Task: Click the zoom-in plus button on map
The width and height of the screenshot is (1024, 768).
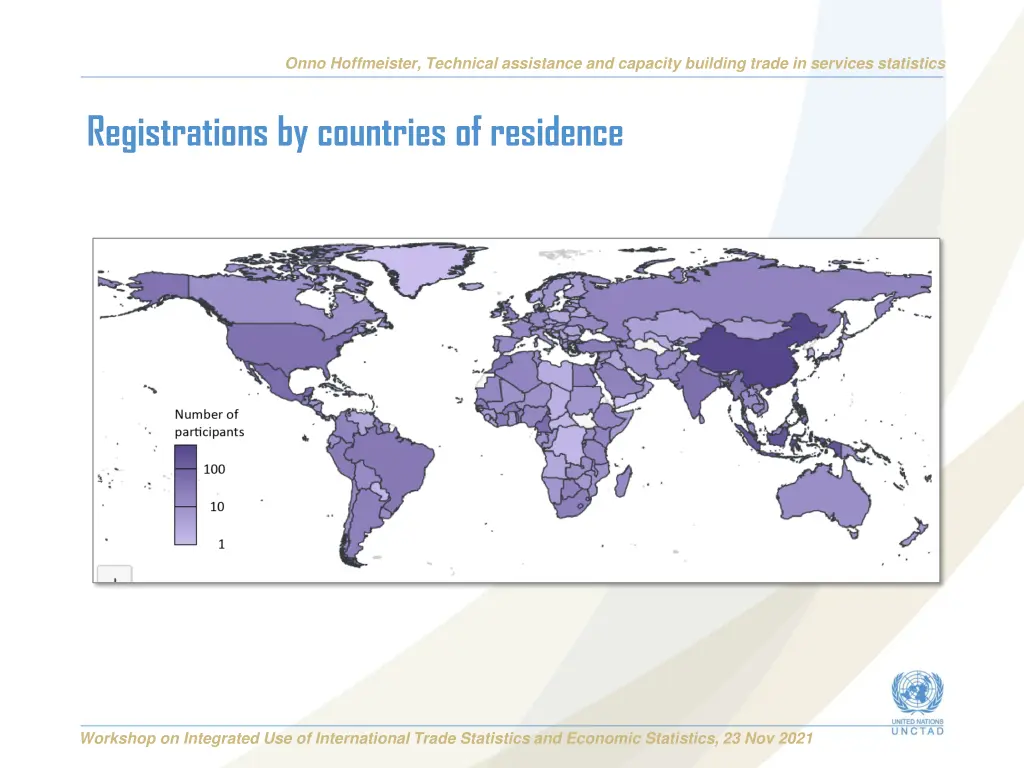Action: click(113, 575)
